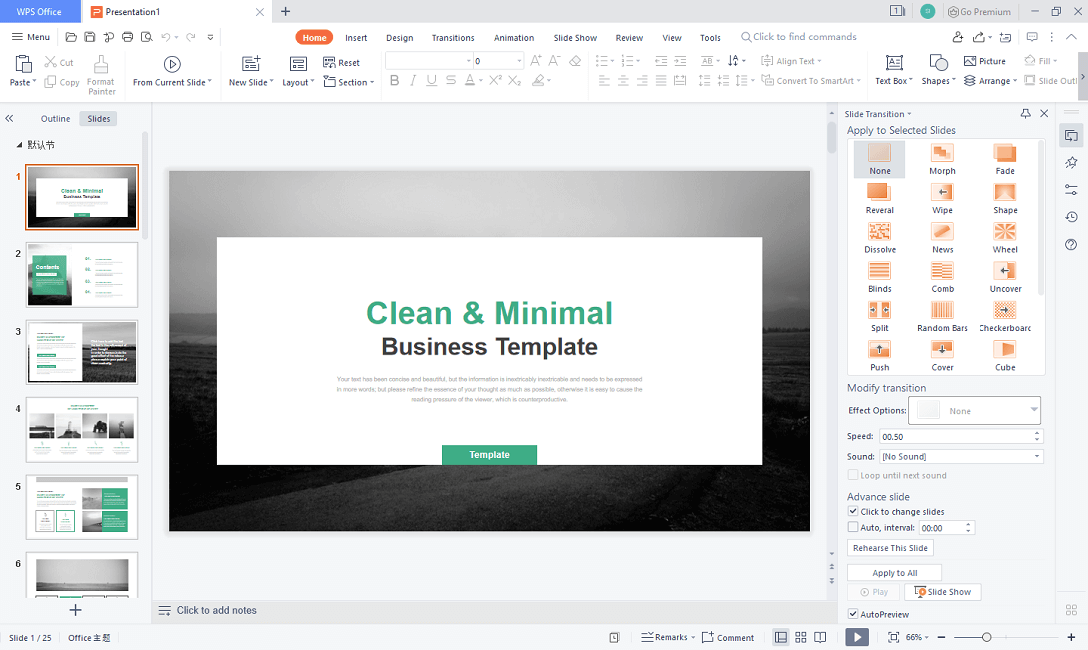Viewport: 1088px width, 650px height.
Task: Apply Subscript formatting
Action: click(514, 80)
